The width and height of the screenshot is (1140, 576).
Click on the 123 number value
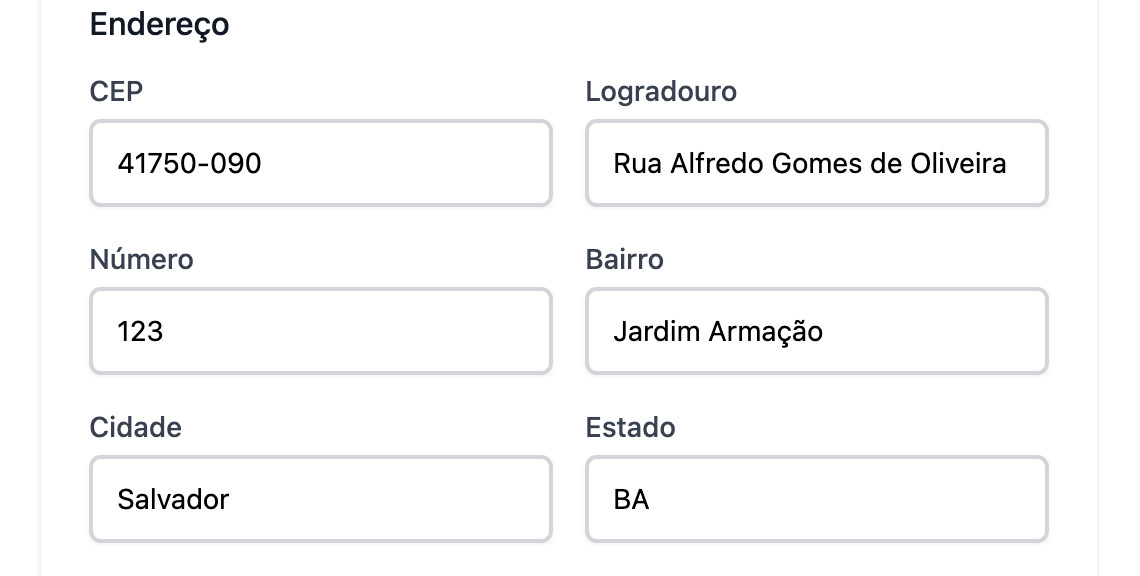(140, 331)
